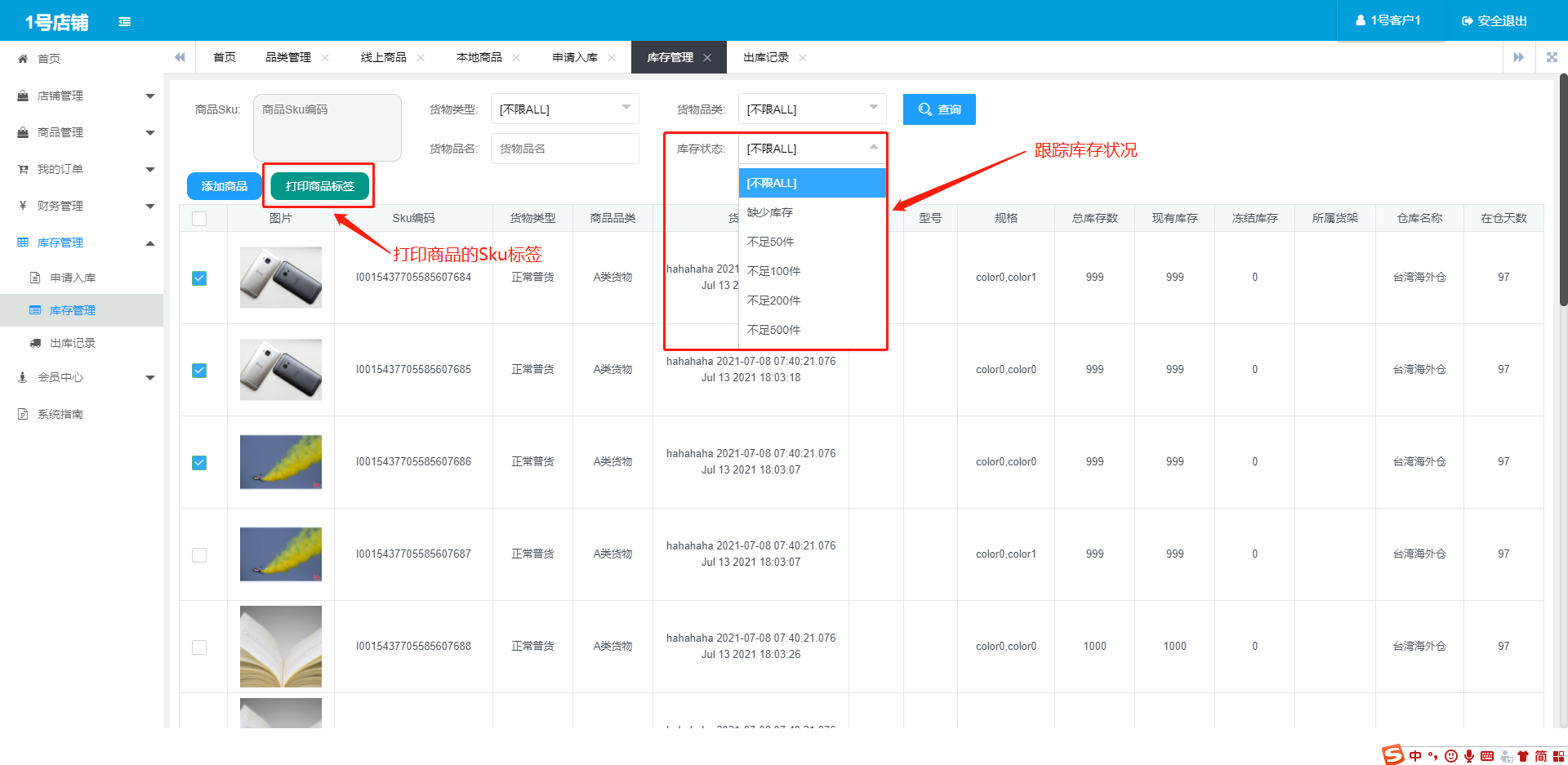The height and width of the screenshot is (765, 1568).
Task: Click the shirt skin icon in IME bar
Action: [1523, 756]
